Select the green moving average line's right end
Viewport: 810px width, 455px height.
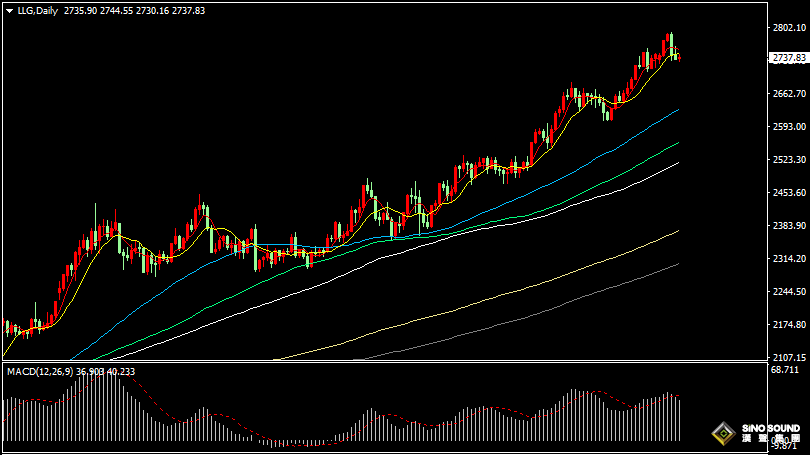(x=677, y=143)
